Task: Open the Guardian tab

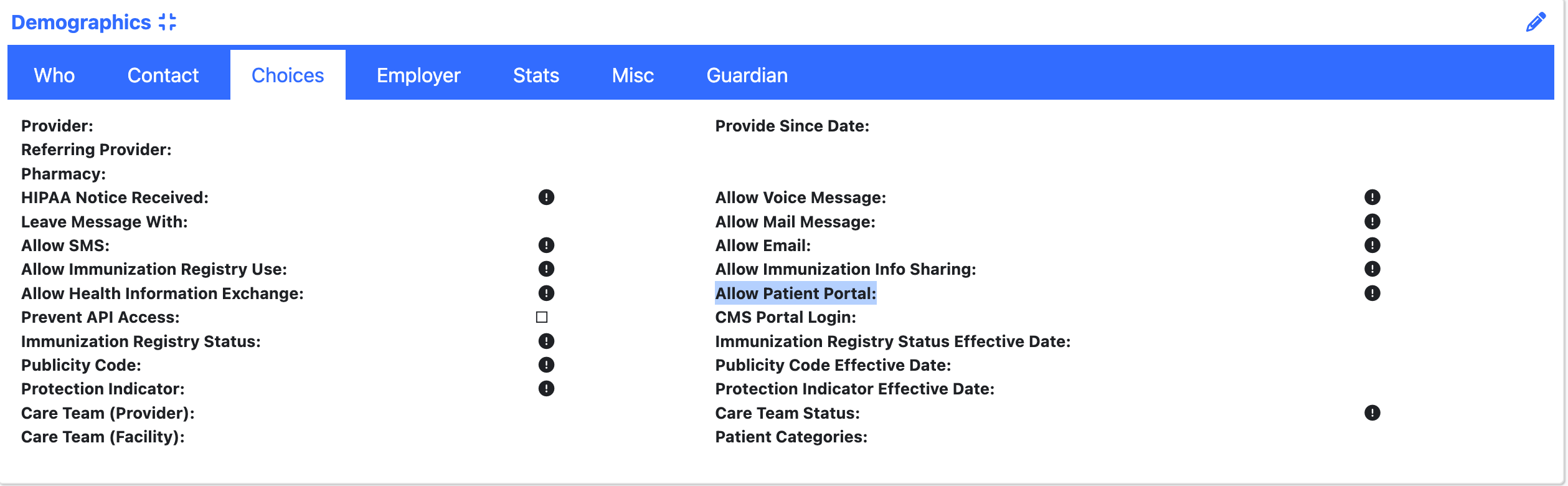Action: (746, 74)
